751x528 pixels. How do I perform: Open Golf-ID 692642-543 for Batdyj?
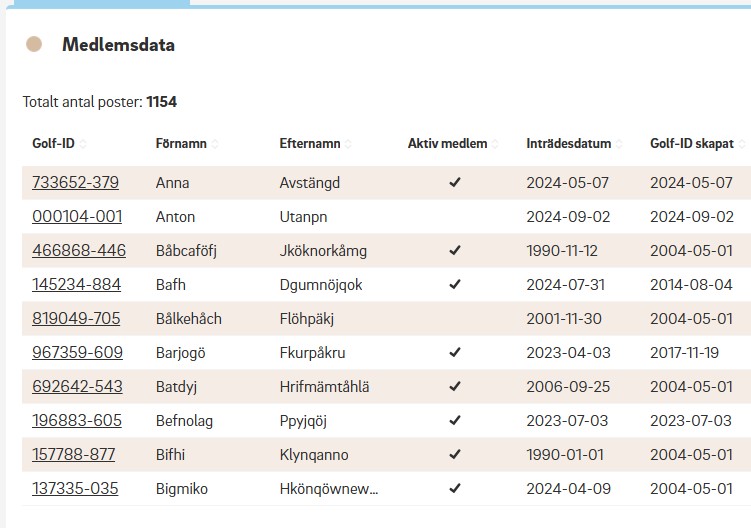(x=77, y=387)
